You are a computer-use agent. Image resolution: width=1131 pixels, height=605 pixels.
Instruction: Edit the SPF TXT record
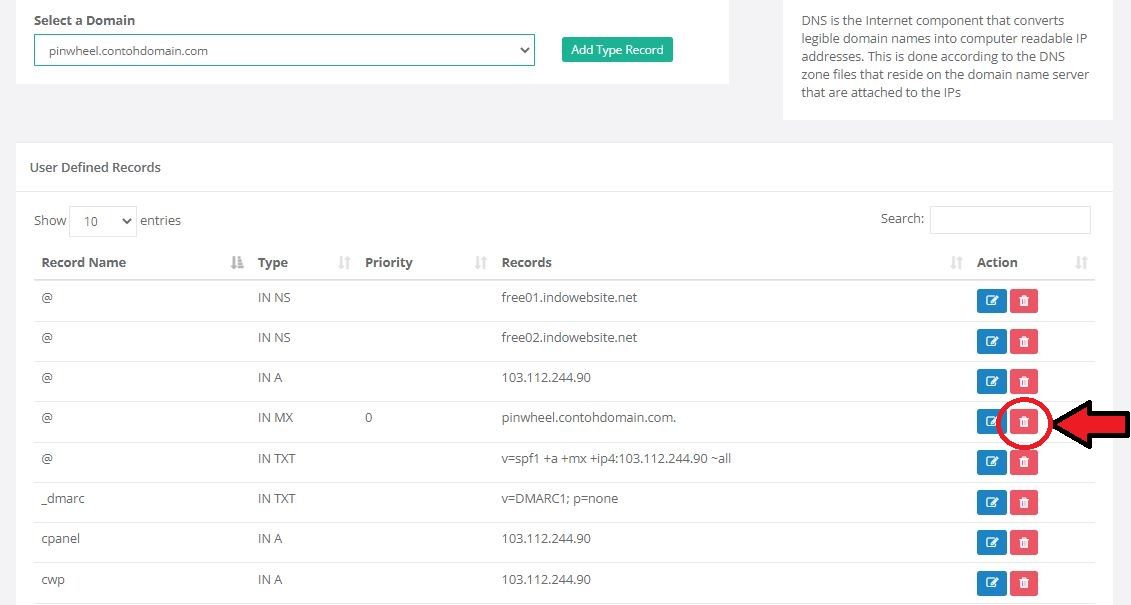tap(991, 462)
